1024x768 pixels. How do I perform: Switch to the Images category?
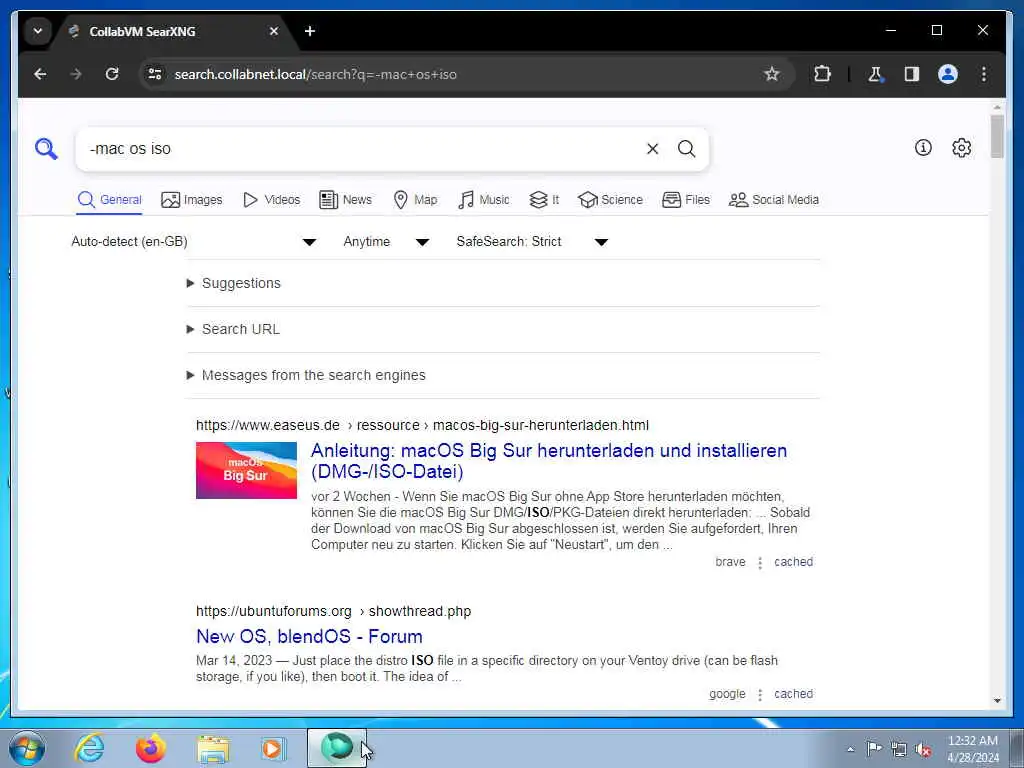pos(191,200)
